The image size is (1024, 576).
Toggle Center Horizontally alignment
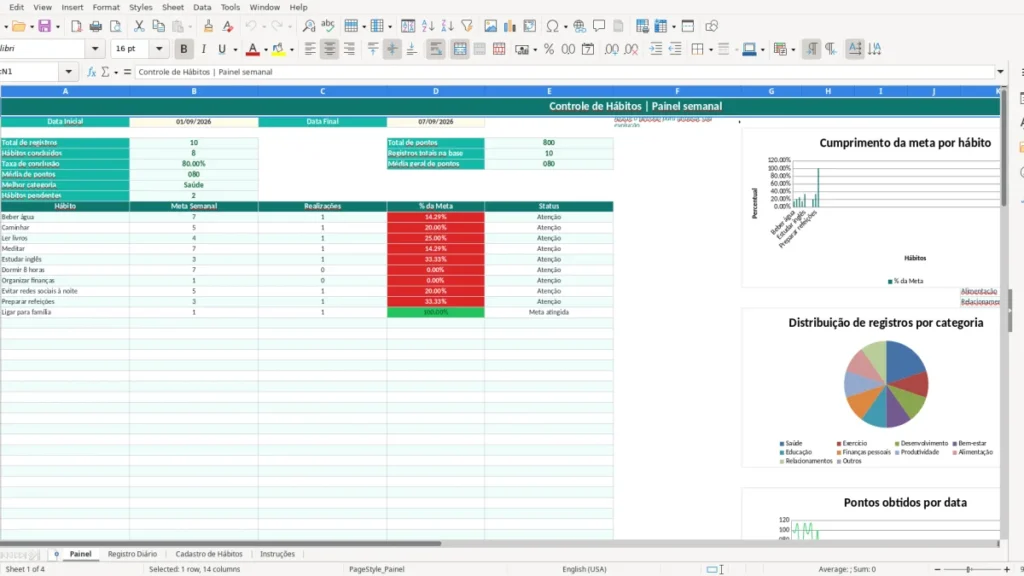pos(330,49)
